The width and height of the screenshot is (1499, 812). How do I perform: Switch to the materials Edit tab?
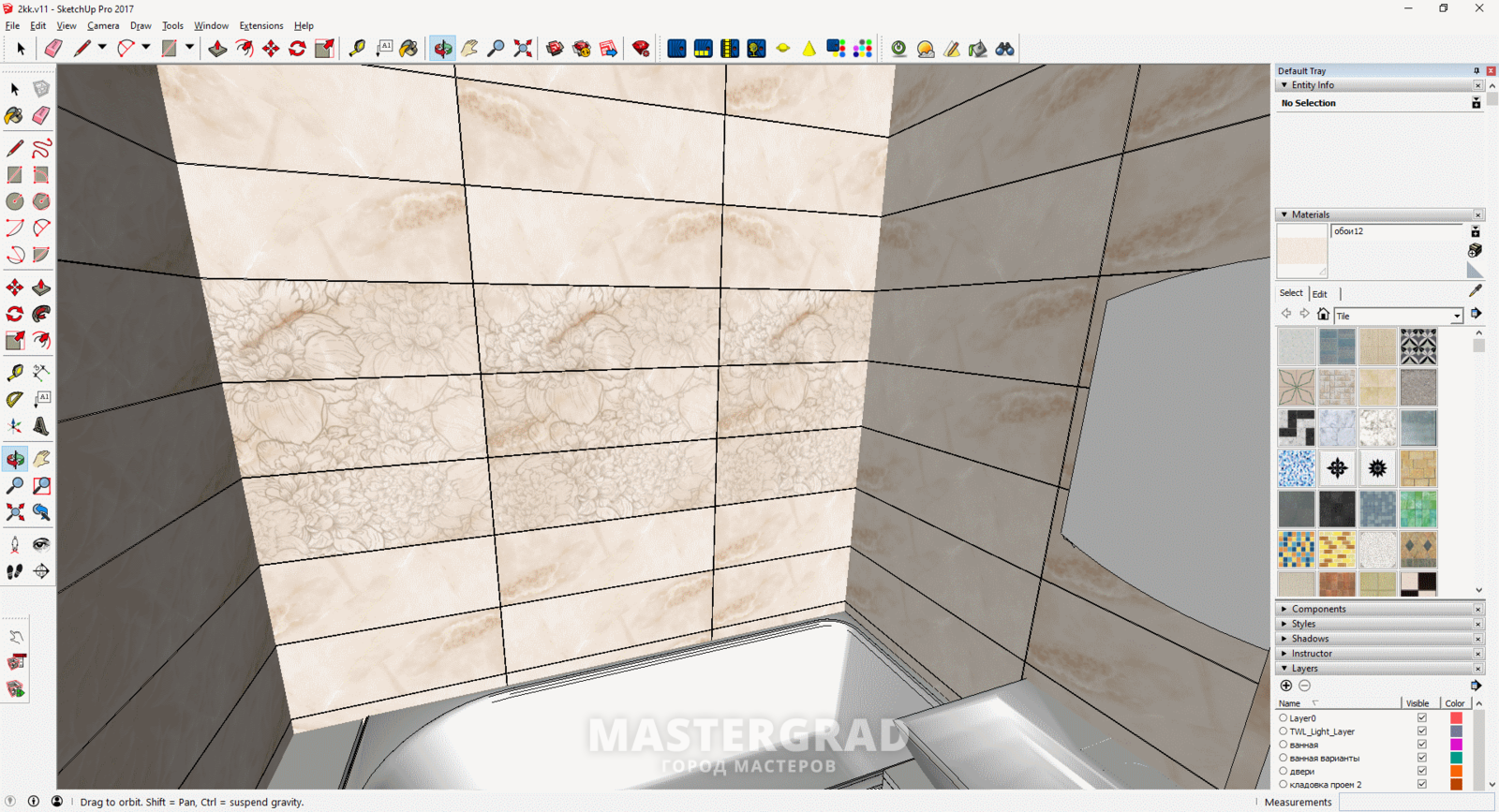[1319, 293]
